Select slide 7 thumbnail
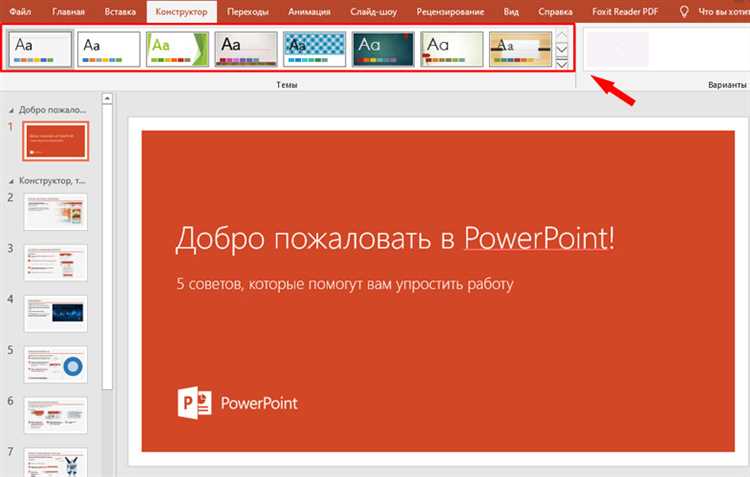Viewport: 750px width, 477px height. 55,462
